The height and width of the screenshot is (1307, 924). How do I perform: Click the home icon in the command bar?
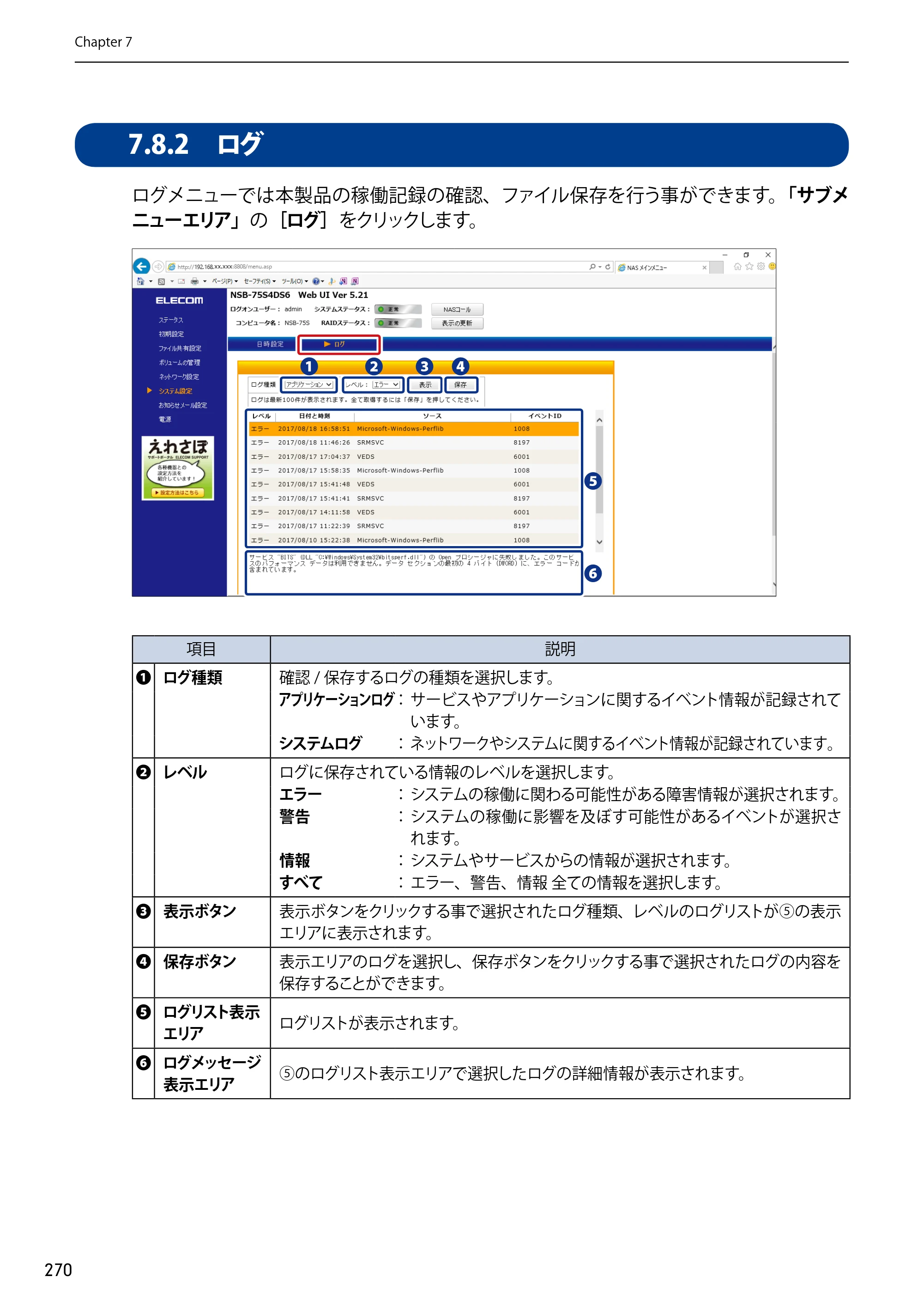tap(140, 281)
